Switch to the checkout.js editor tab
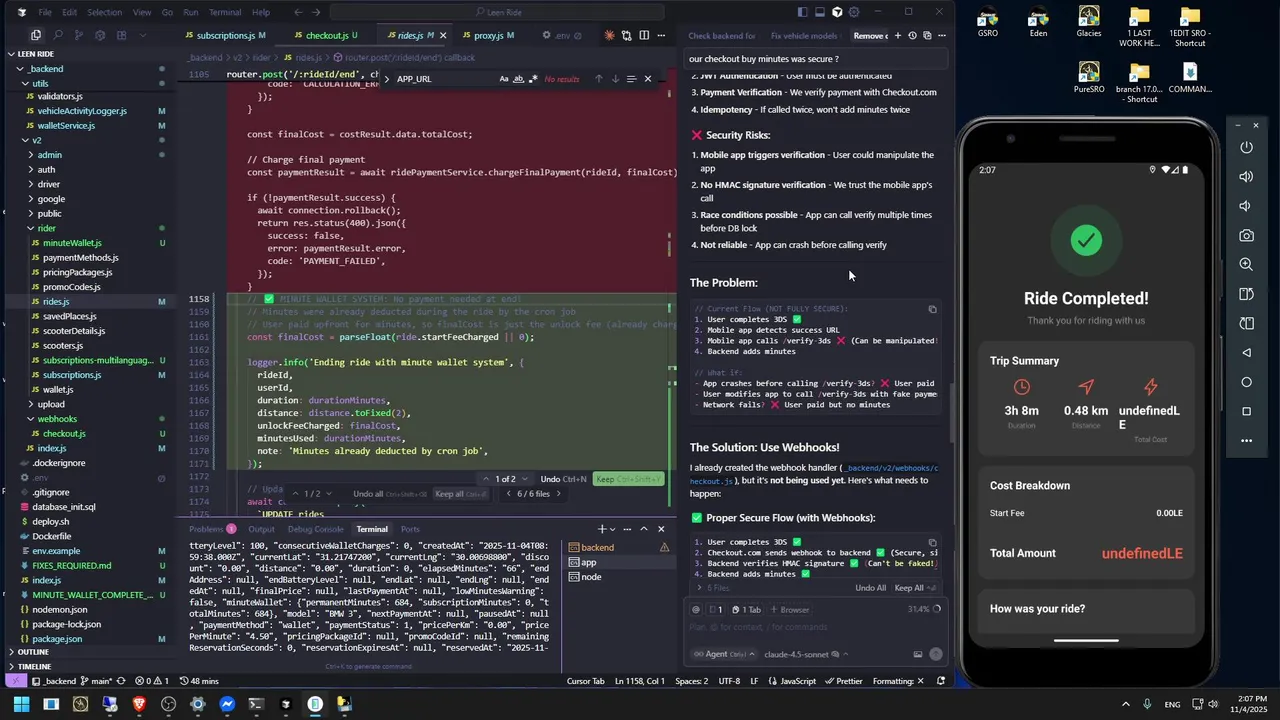Viewport: 1280px width, 720px height. (327, 35)
